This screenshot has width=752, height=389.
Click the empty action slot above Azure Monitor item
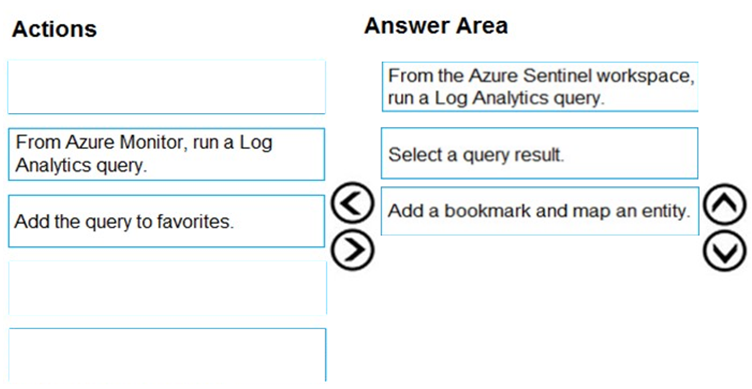point(166,87)
